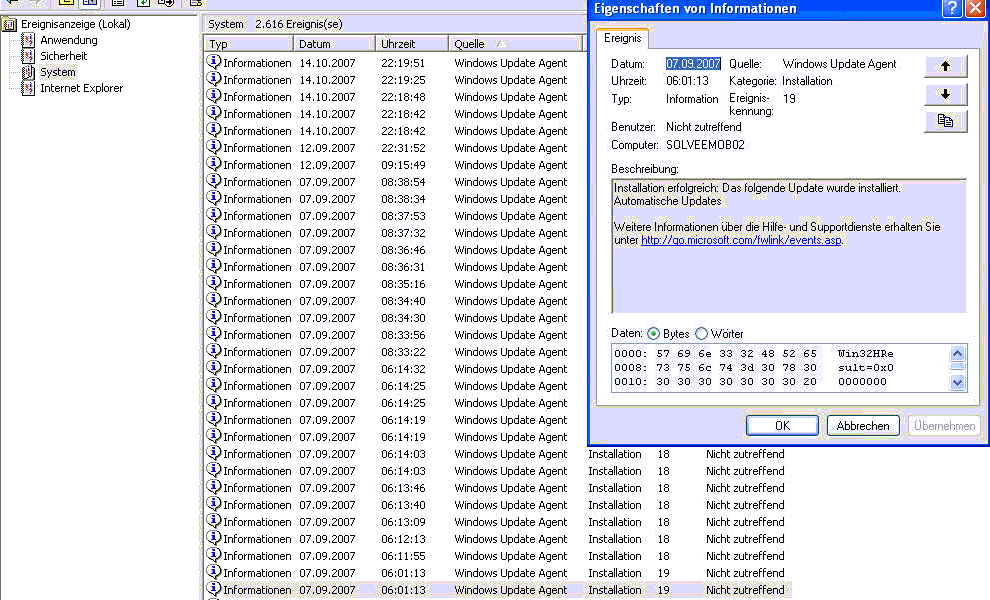Click the next event down arrow button
Screen dimensions: 990x600
pyautogui.click(x=945, y=94)
